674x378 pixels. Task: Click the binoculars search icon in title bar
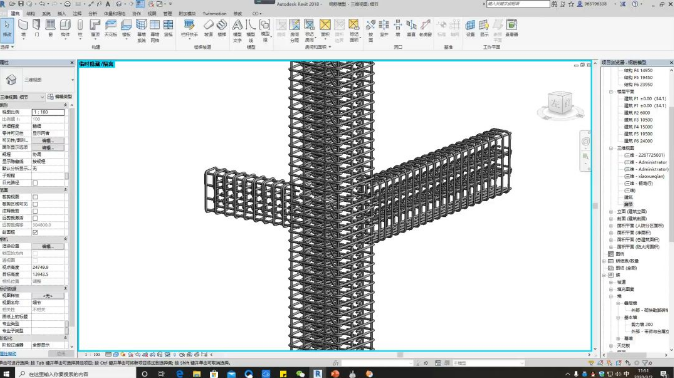[555, 4]
